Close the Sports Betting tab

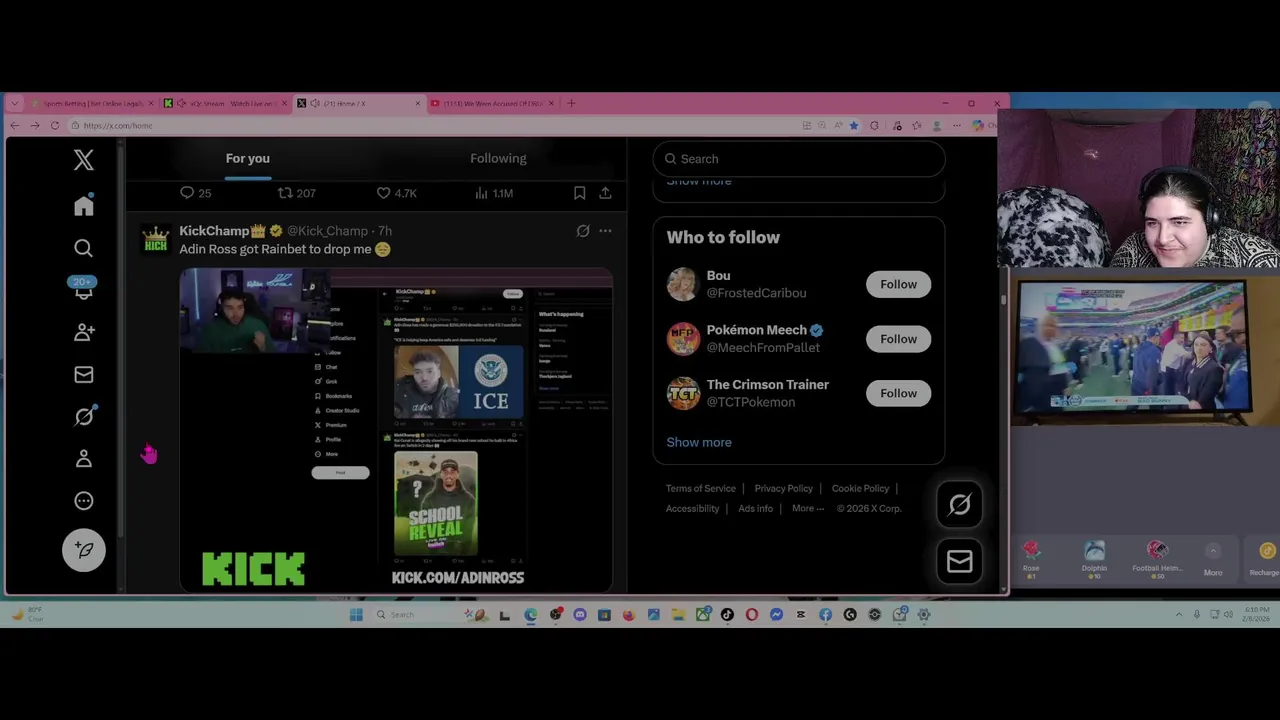tap(151, 103)
